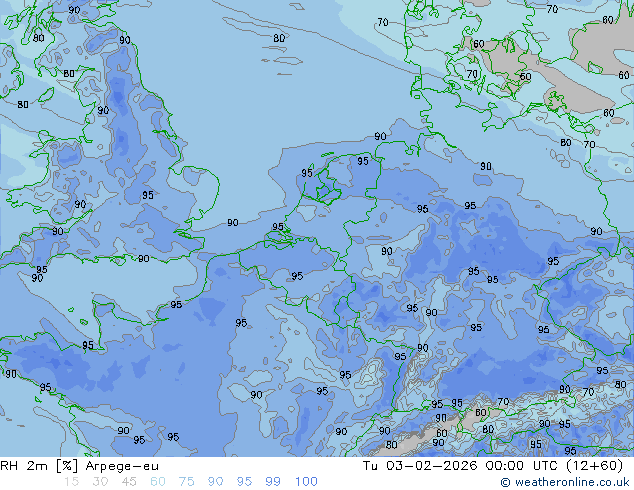Click the legend value 75

[x=186, y=482]
